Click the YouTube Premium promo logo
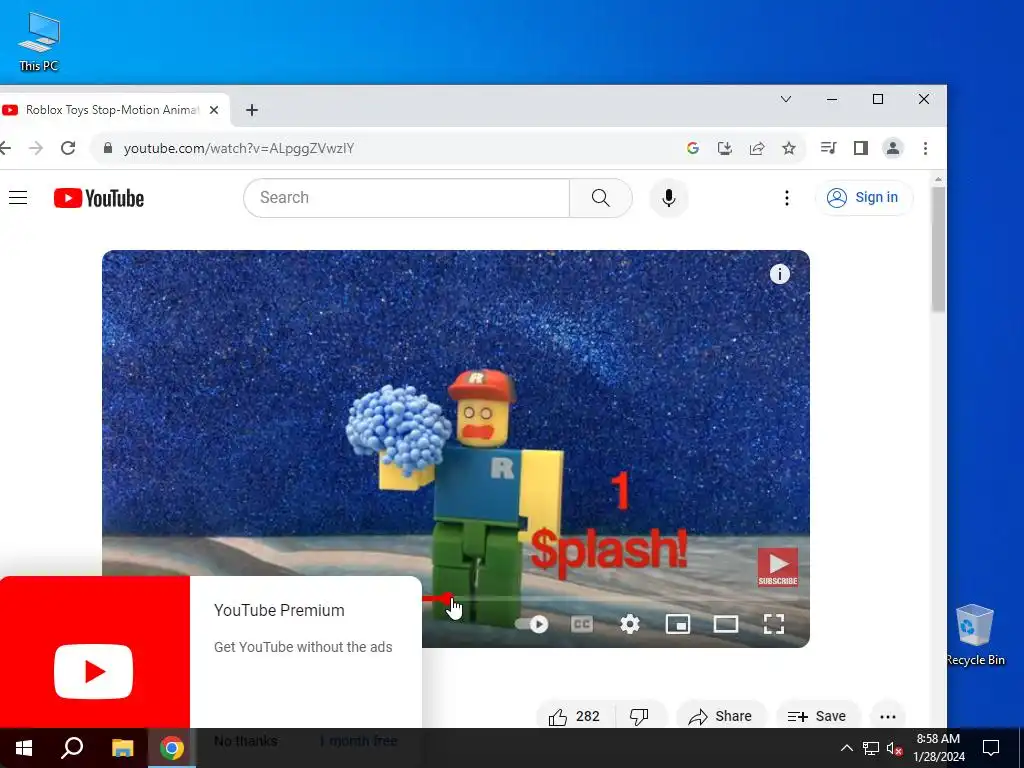The image size is (1024, 768). point(93,671)
